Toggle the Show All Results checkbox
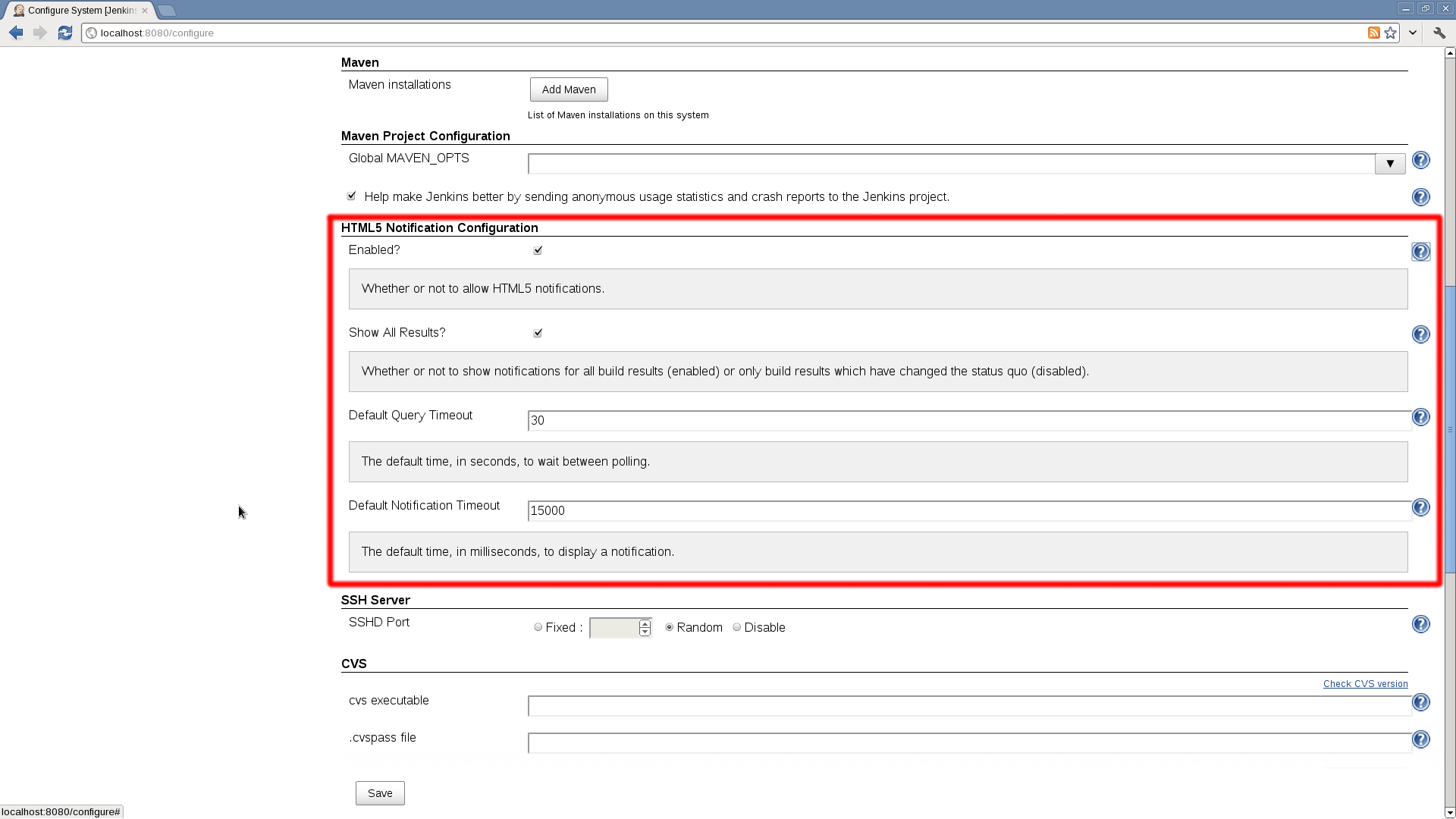 pyautogui.click(x=538, y=333)
